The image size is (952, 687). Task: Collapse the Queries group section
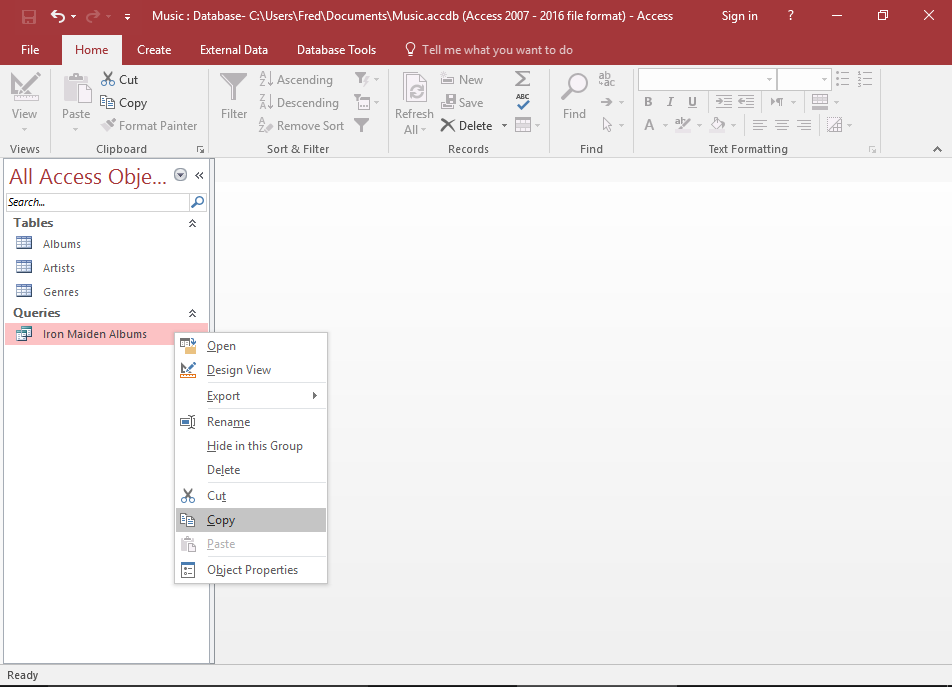(x=193, y=314)
